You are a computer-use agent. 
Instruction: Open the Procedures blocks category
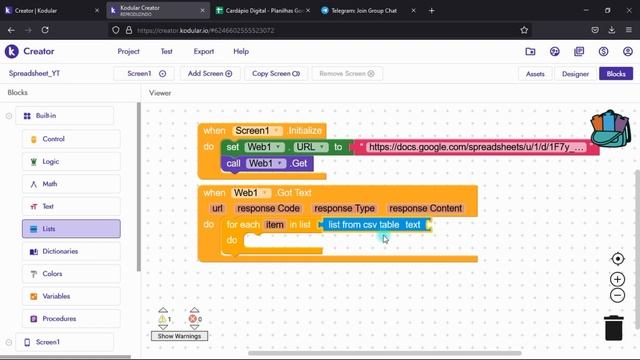point(71,319)
